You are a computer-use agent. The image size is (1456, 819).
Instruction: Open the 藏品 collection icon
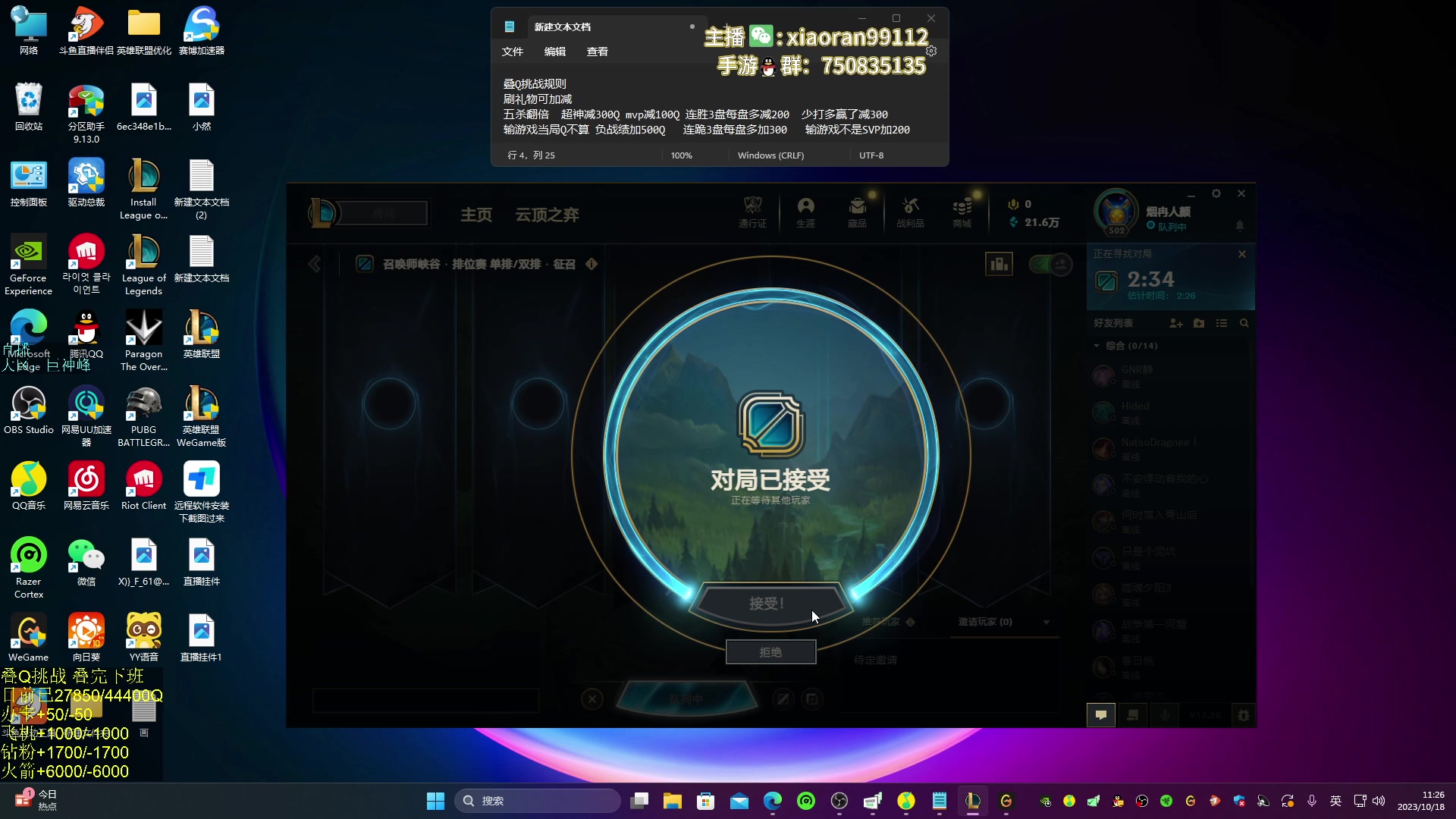tap(857, 212)
